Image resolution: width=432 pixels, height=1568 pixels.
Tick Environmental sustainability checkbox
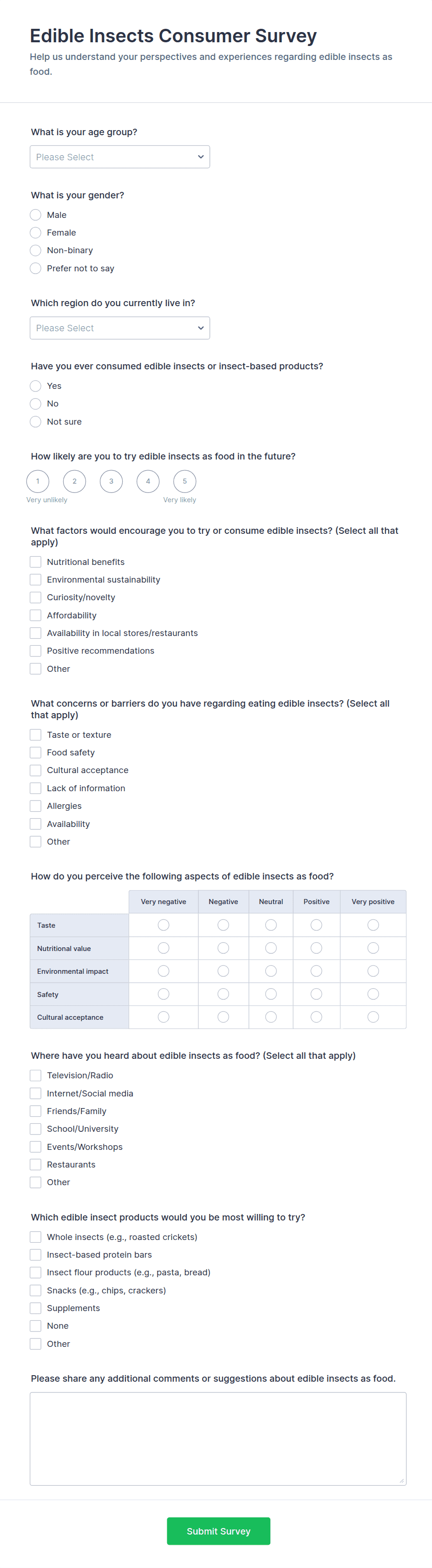pyautogui.click(x=35, y=580)
